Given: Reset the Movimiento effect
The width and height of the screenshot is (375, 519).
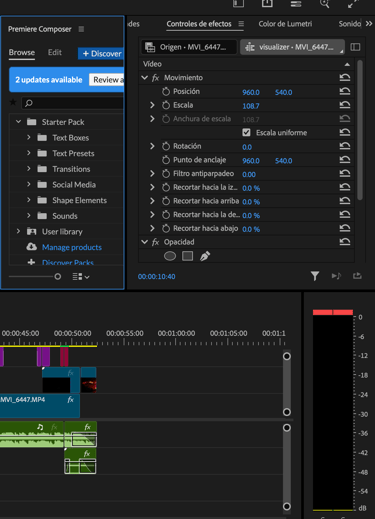Looking at the screenshot, I should (x=345, y=78).
